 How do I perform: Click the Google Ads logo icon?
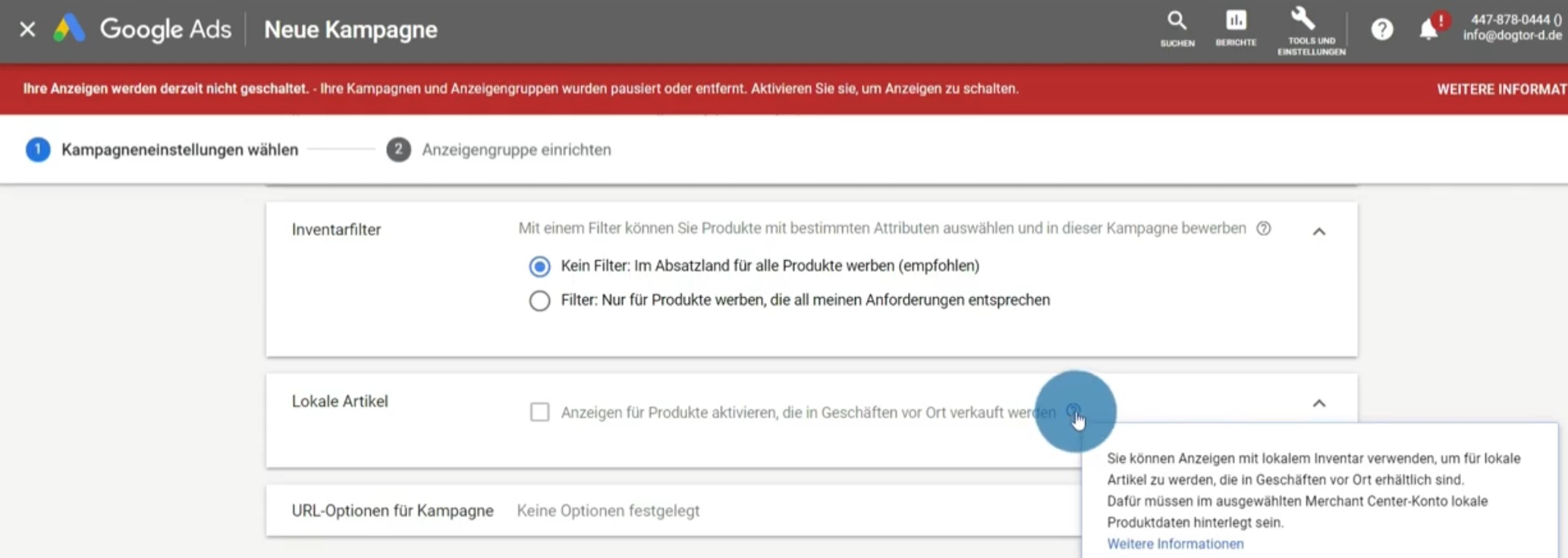click(x=69, y=30)
